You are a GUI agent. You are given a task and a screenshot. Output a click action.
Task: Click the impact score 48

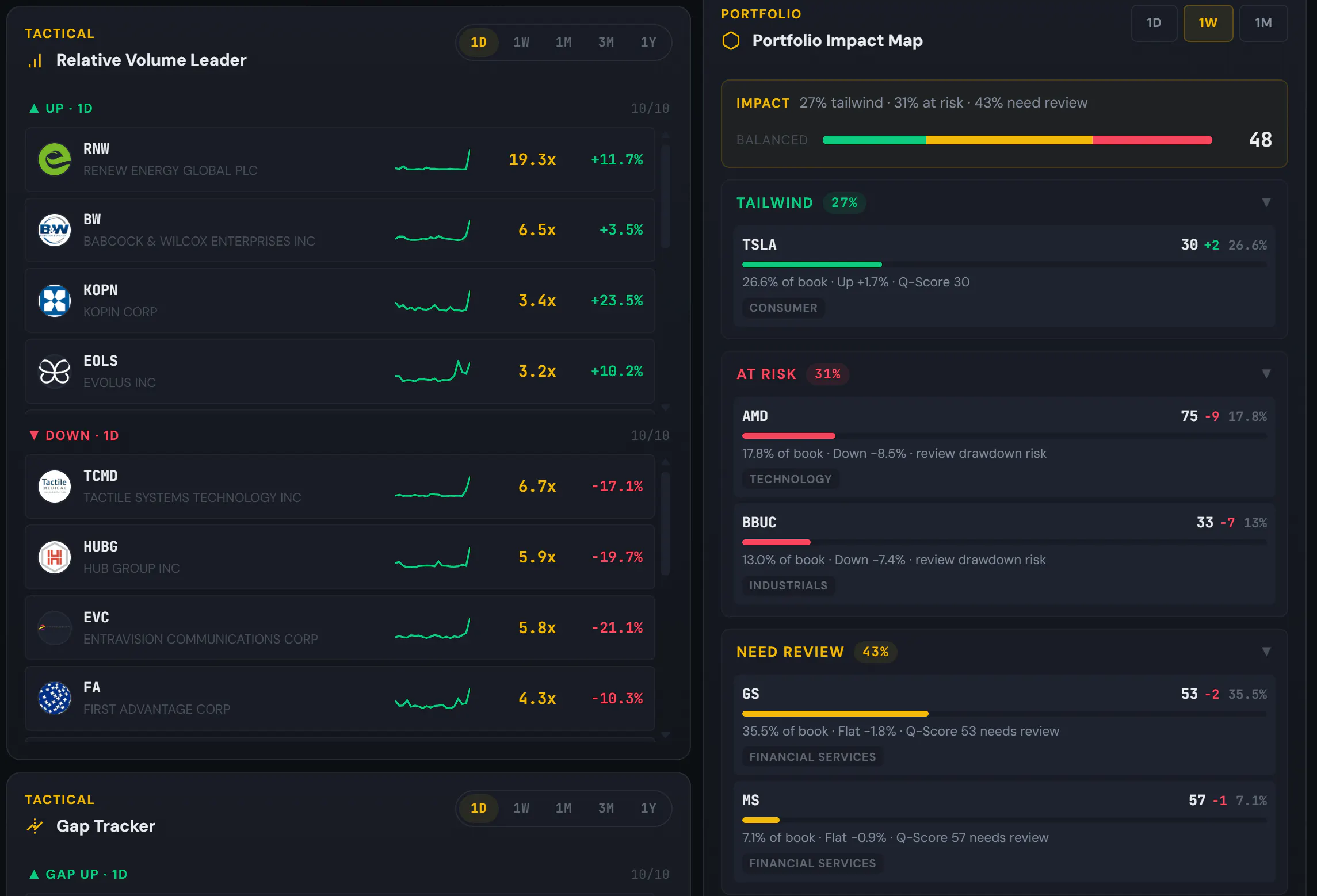(1260, 140)
